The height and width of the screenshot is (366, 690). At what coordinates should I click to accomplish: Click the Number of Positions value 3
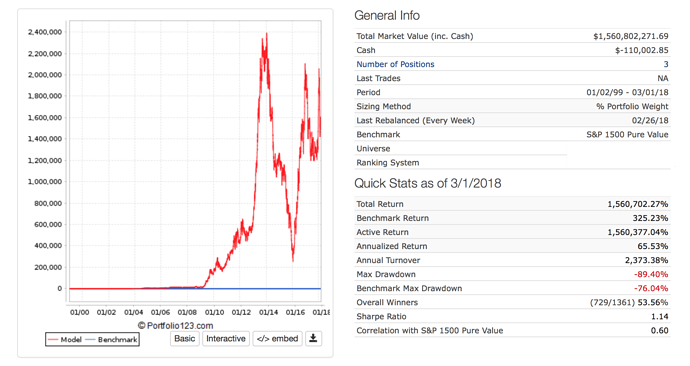666,64
